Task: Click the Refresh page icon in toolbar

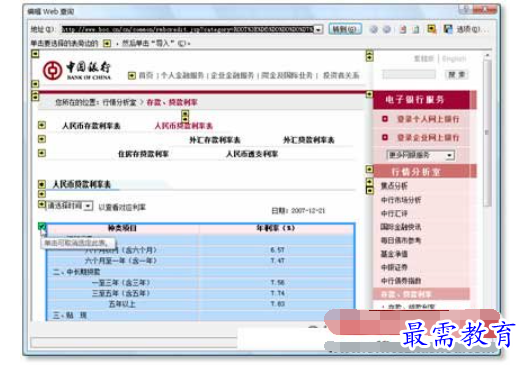Action: [416, 29]
